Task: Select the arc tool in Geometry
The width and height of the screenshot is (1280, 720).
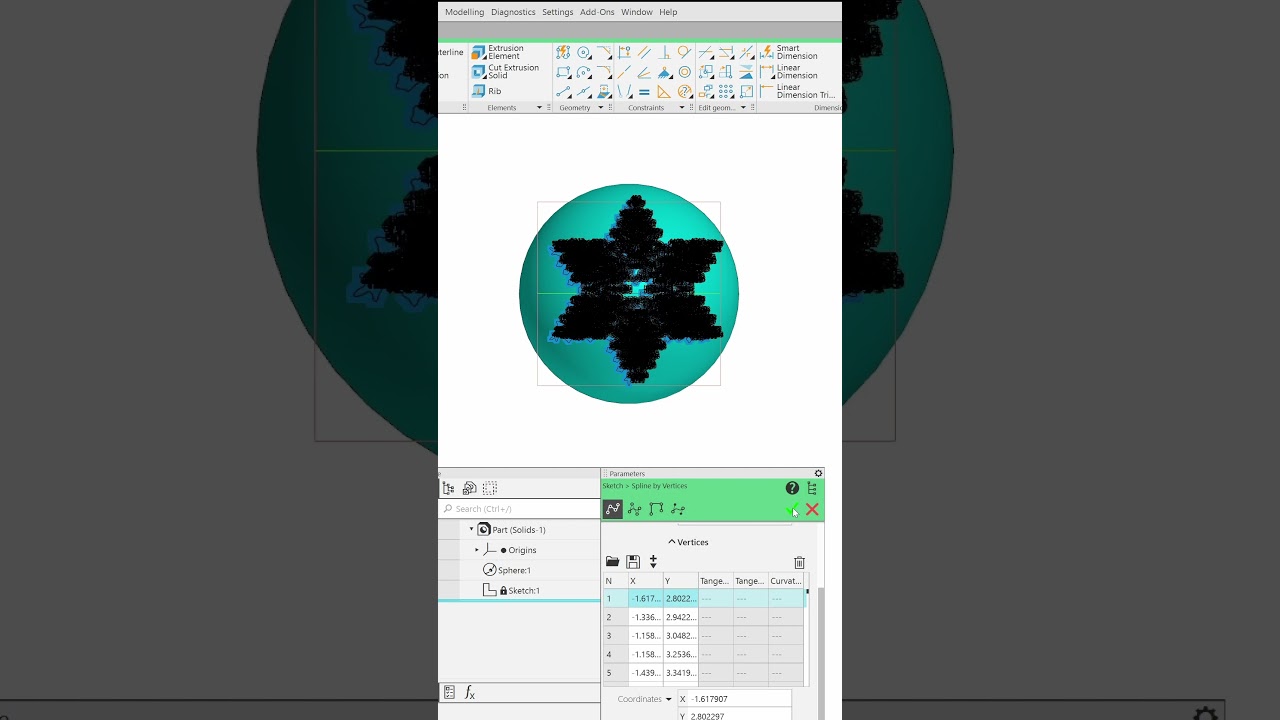Action: click(x=583, y=72)
